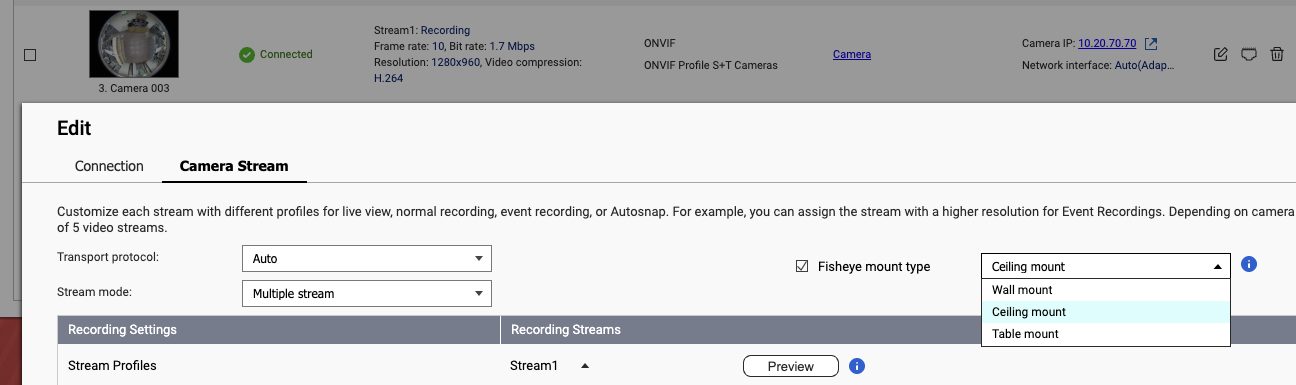Uncheck Fisheye mount type checkbox
The height and width of the screenshot is (385, 1296).
click(801, 266)
